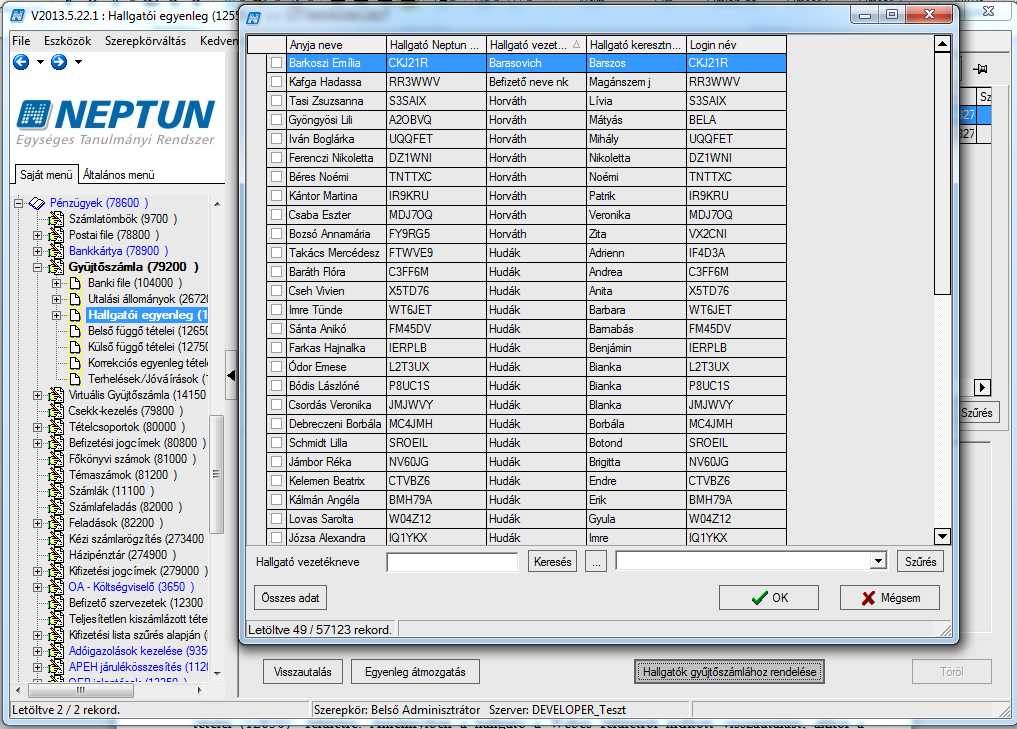The width and height of the screenshot is (1017, 729).
Task: Click the Számlák tree icon
Action: coord(56,491)
